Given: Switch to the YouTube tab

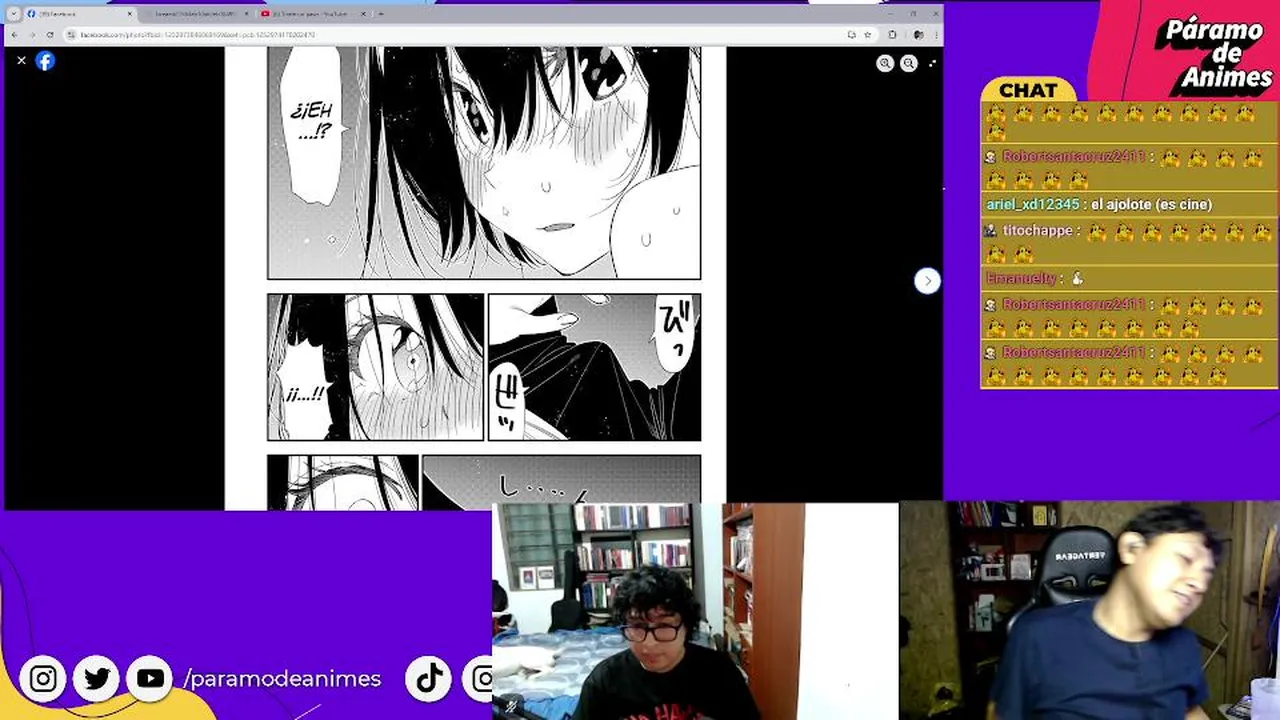Looking at the screenshot, I should coord(313,14).
